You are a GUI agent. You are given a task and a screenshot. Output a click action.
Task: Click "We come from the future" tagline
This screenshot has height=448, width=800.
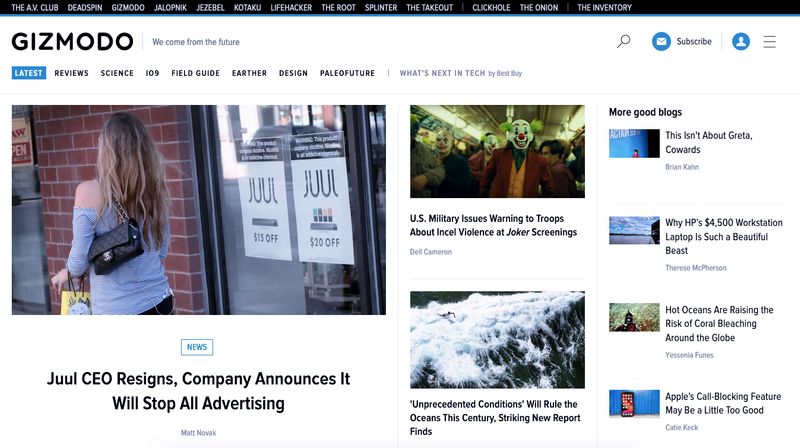pyautogui.click(x=196, y=42)
